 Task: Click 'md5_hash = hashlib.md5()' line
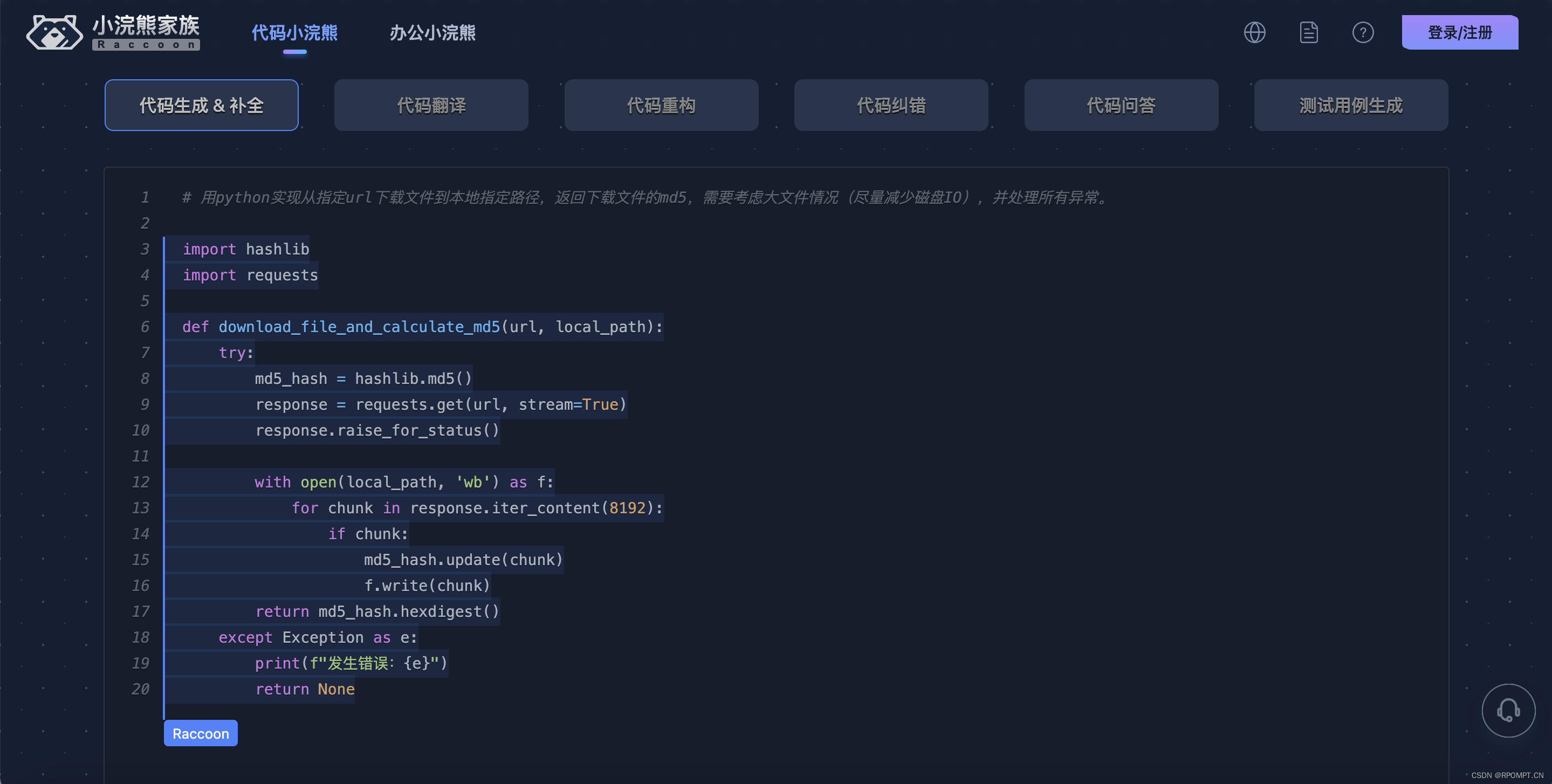tap(363, 379)
